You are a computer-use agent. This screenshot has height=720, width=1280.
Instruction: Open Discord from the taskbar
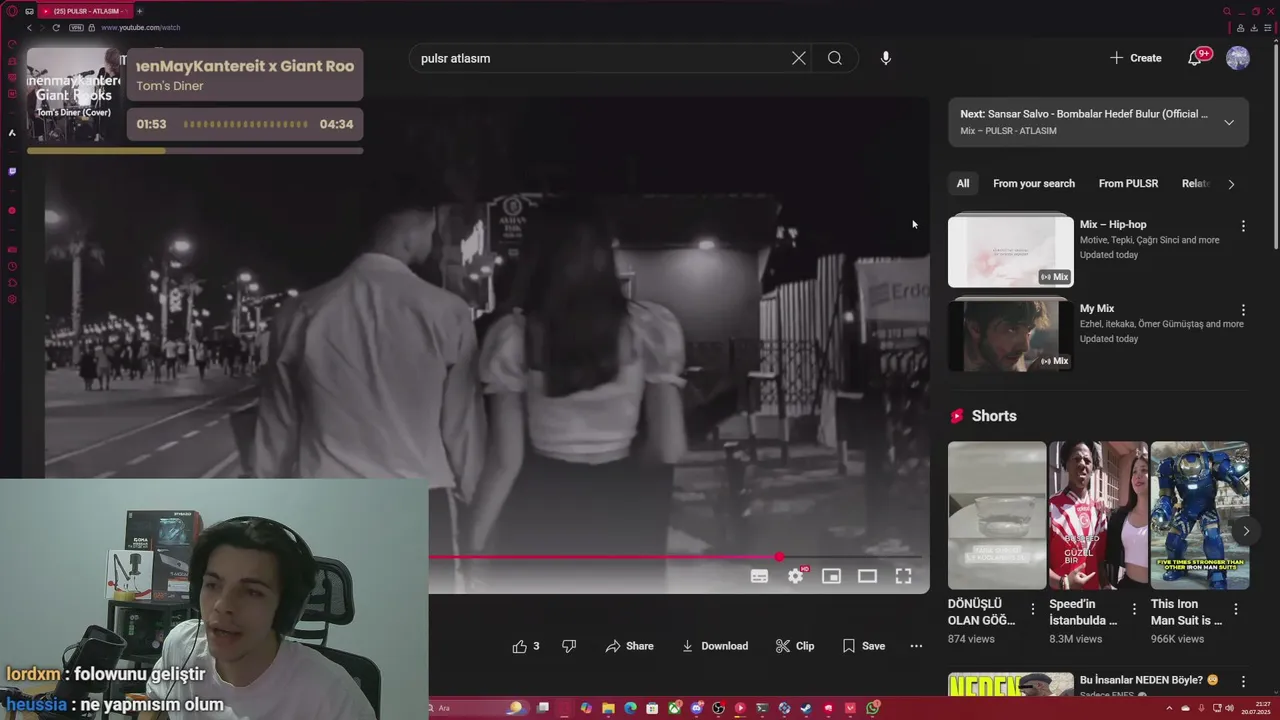(697, 708)
